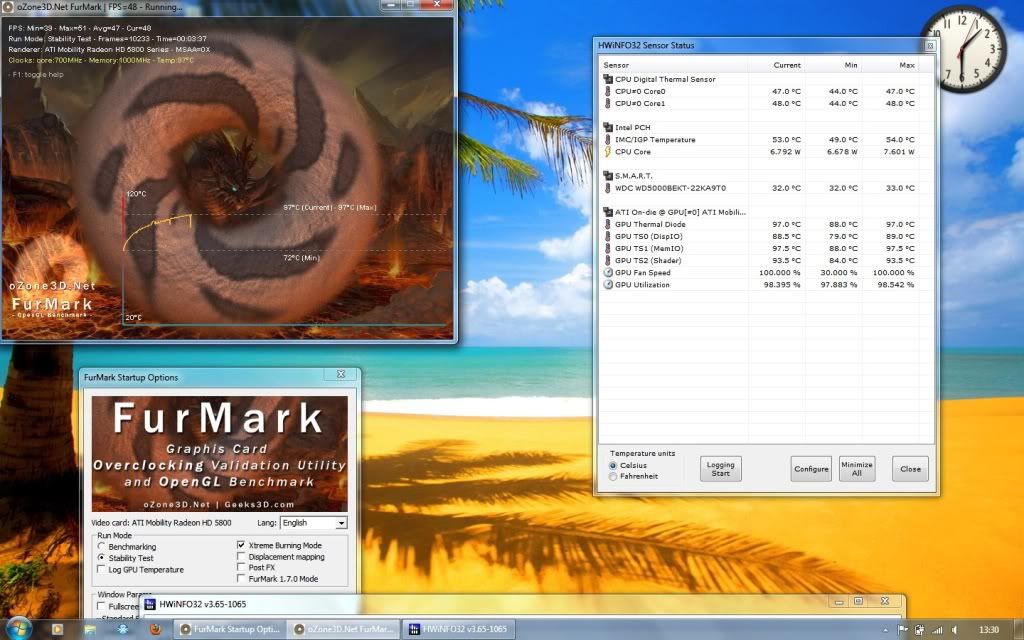Click the Configure button
Viewport: 1024px width, 640px height.
pyautogui.click(x=811, y=469)
